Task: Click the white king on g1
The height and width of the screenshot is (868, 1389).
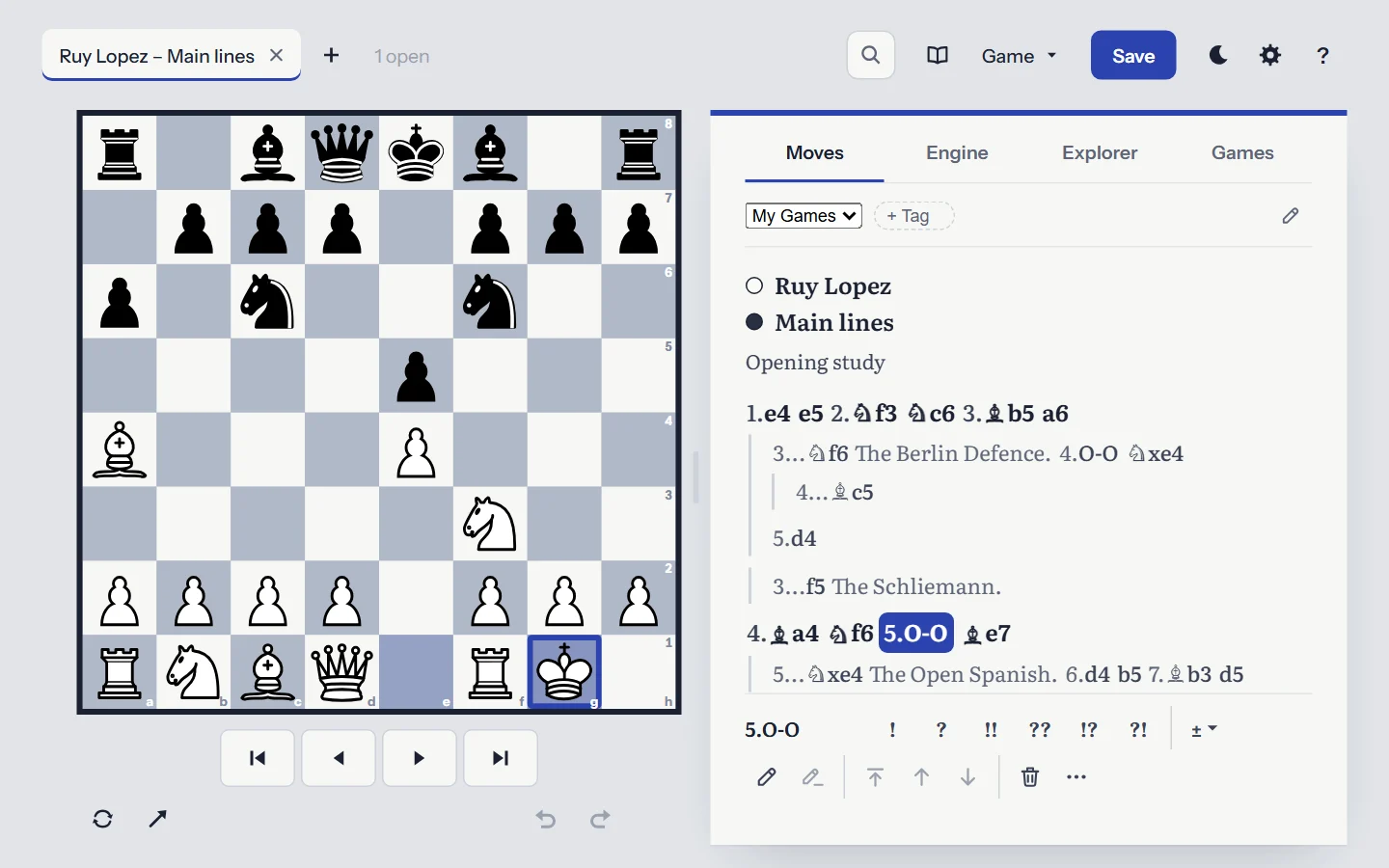Action: pyautogui.click(x=564, y=672)
